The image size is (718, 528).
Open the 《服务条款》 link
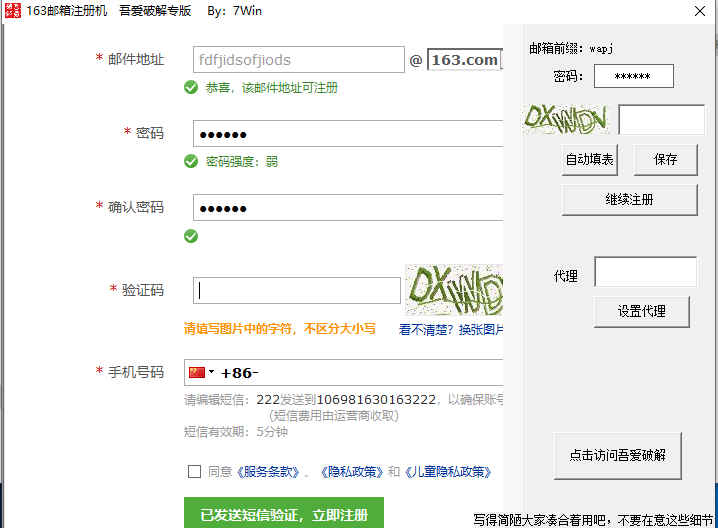tap(268, 472)
